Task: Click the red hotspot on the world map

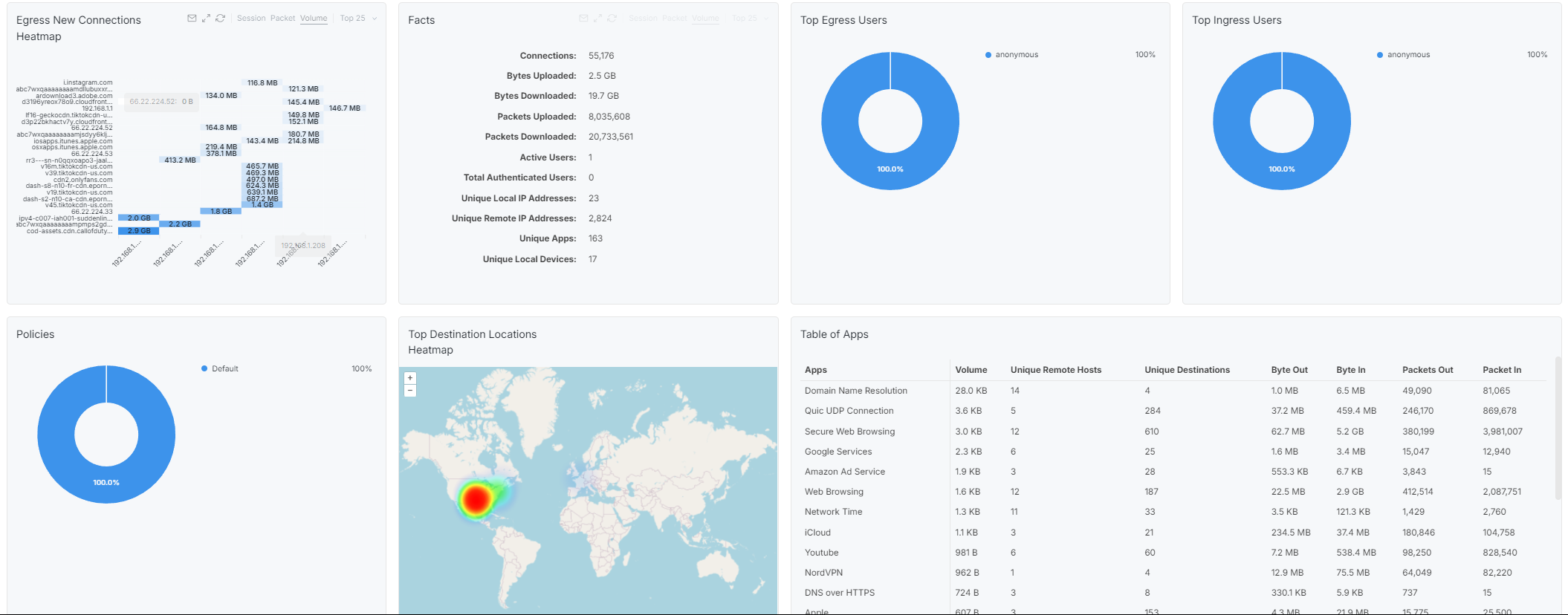Action: (476, 499)
